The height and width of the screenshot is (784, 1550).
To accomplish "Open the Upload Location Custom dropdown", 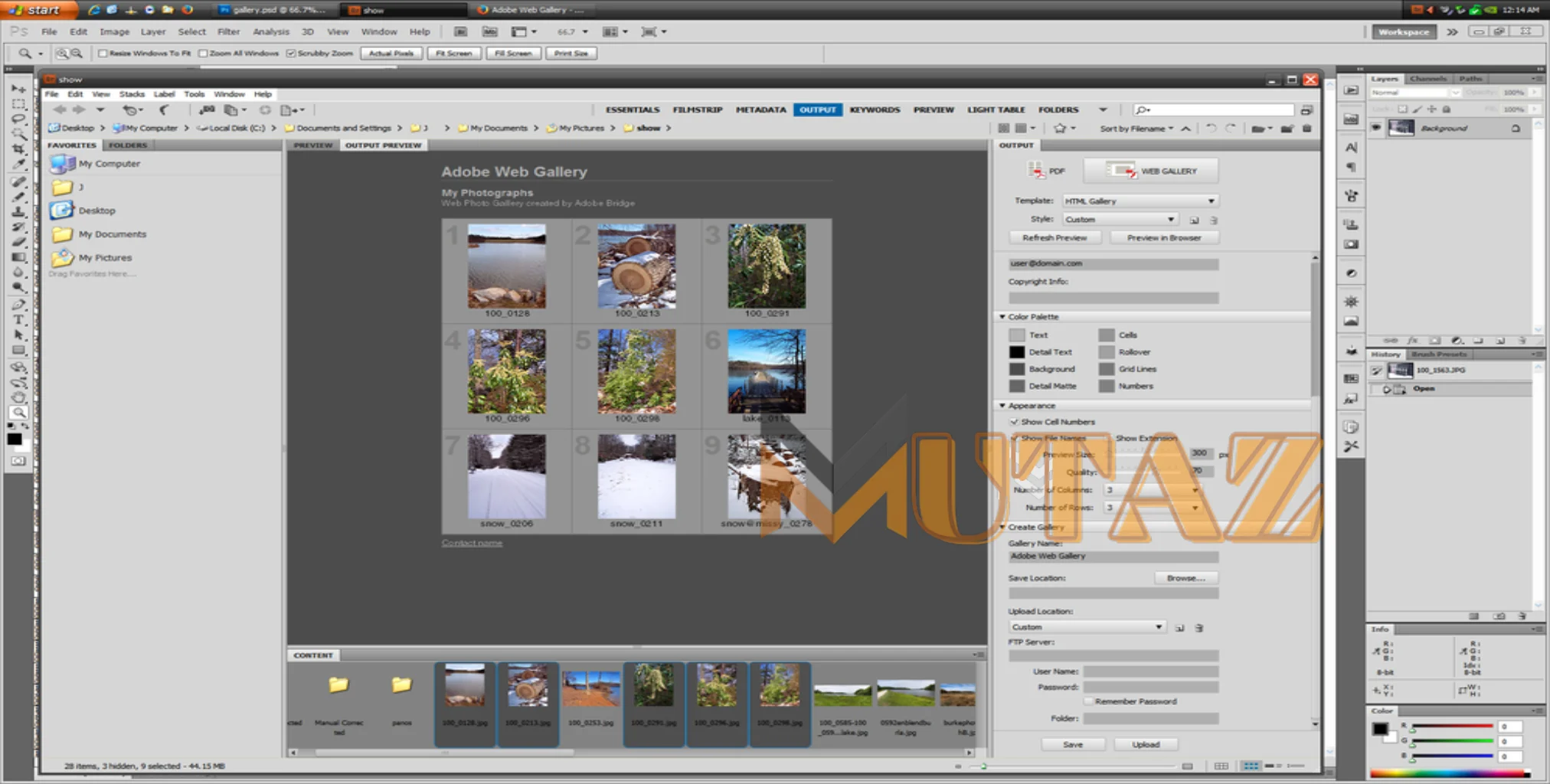I will (1087, 626).
